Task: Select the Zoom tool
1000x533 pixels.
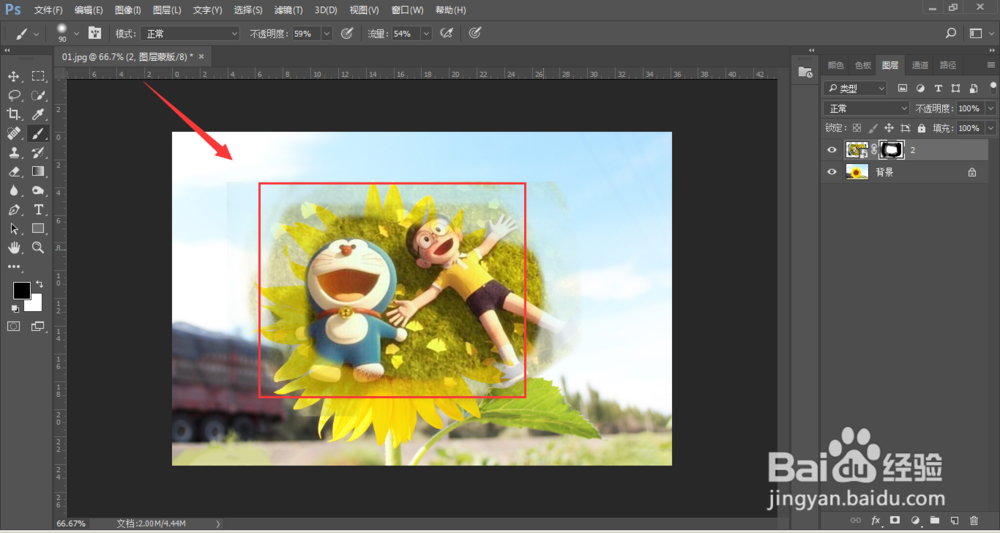Action: pyautogui.click(x=38, y=247)
